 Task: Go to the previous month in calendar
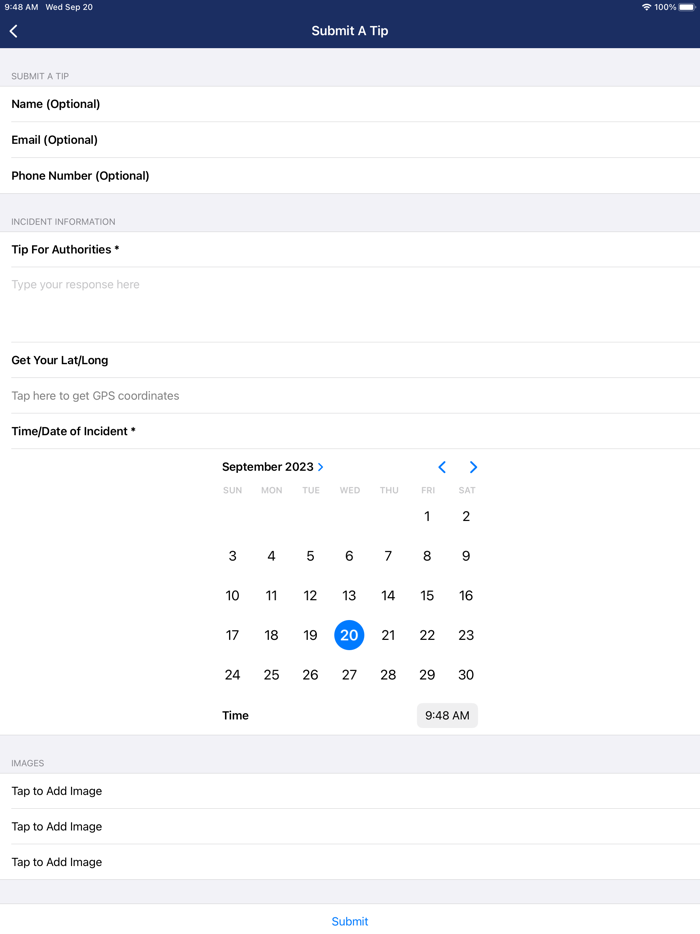[442, 467]
